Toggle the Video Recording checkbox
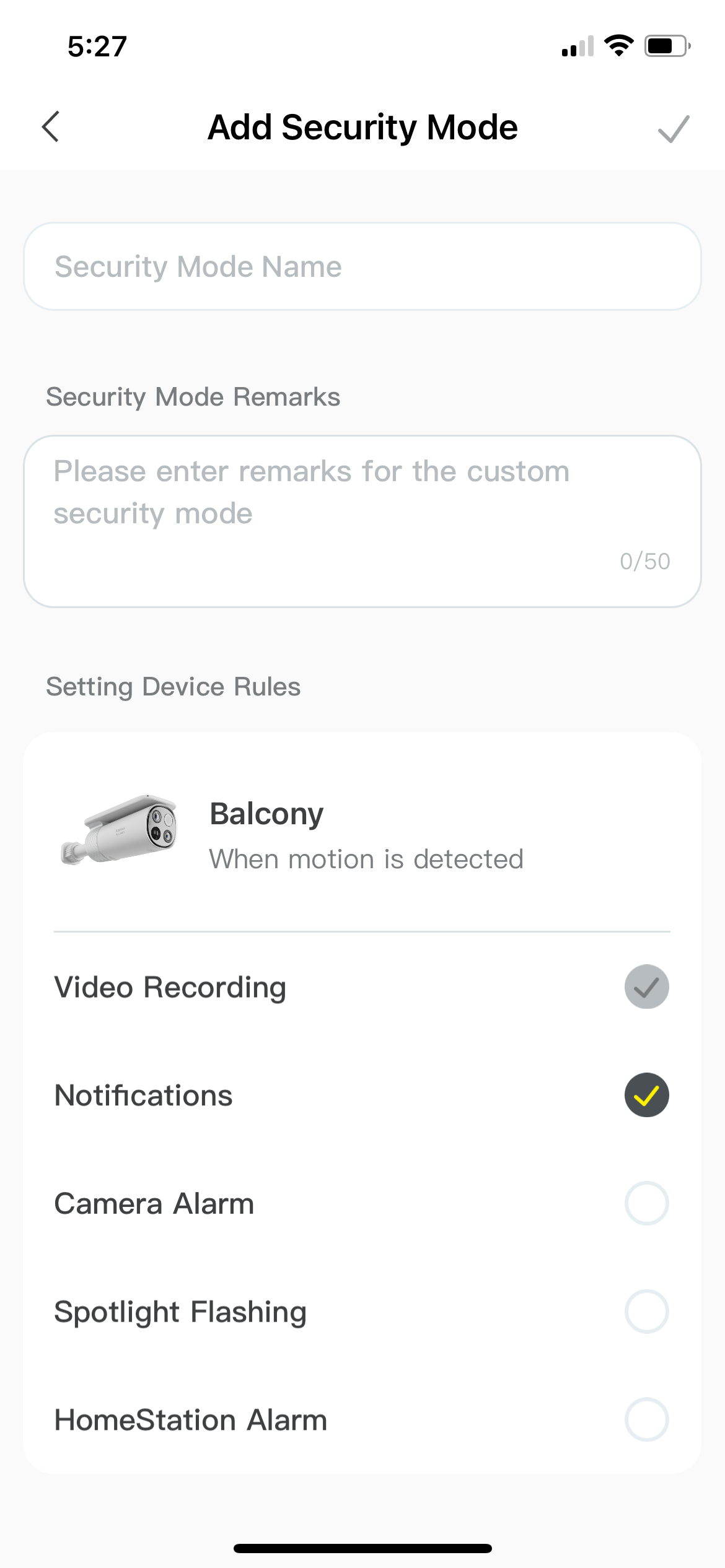The width and height of the screenshot is (725, 1568). pos(646,987)
